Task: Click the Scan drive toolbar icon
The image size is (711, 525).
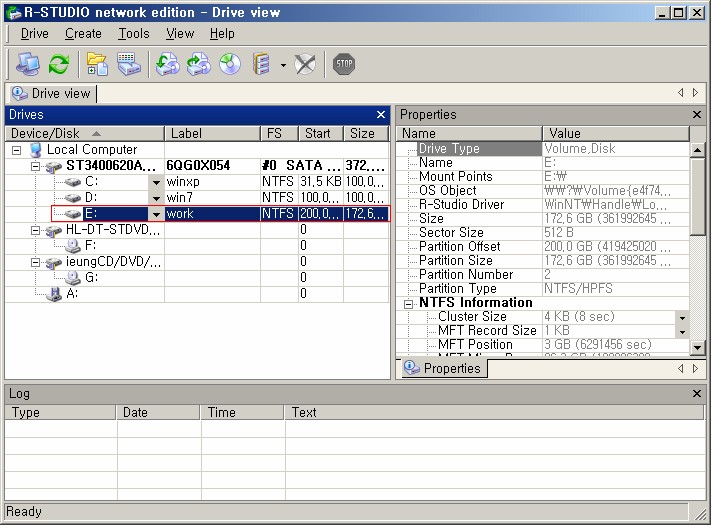Action: pyautogui.click(x=128, y=64)
